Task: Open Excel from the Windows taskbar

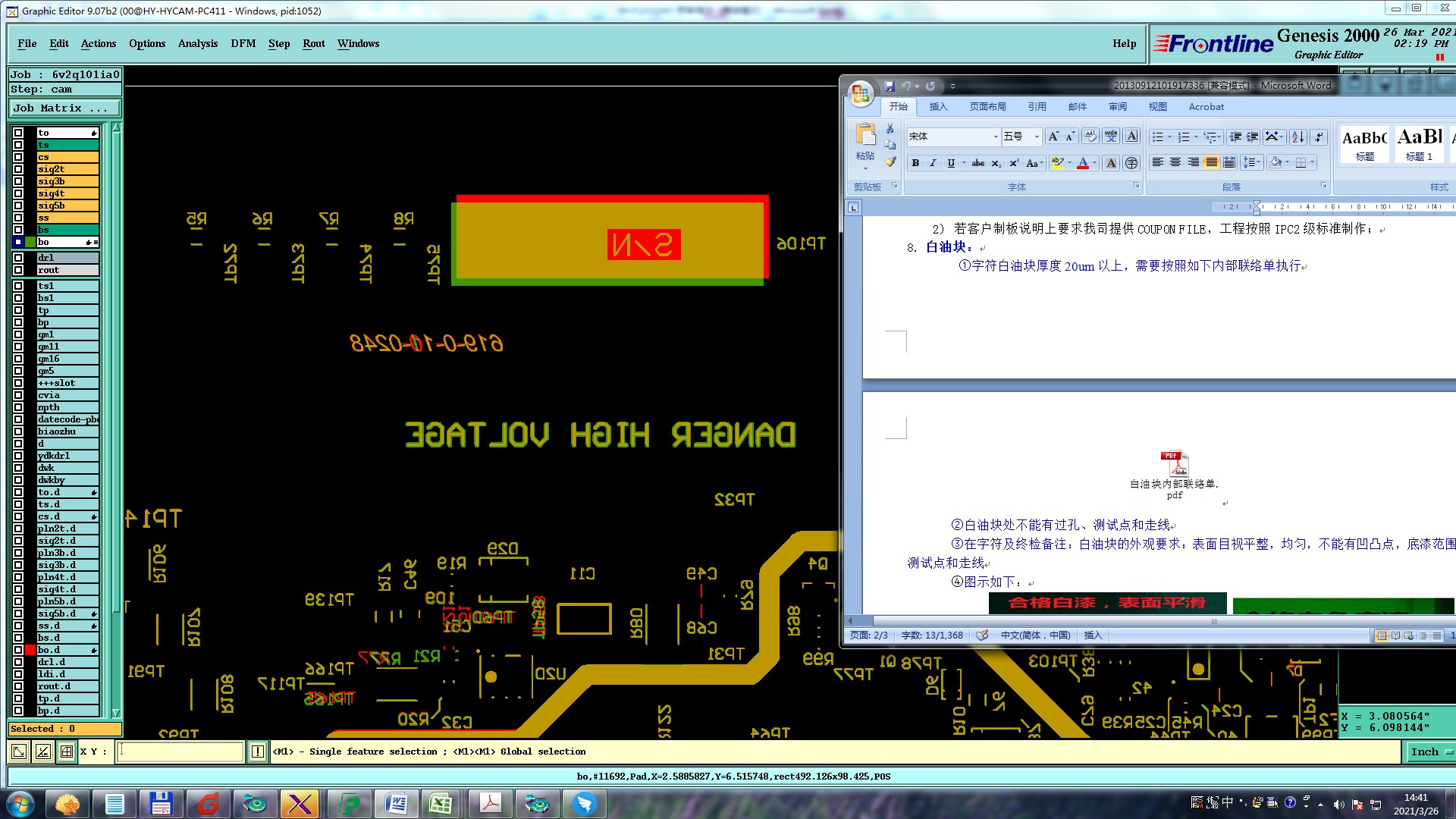Action: [x=440, y=803]
